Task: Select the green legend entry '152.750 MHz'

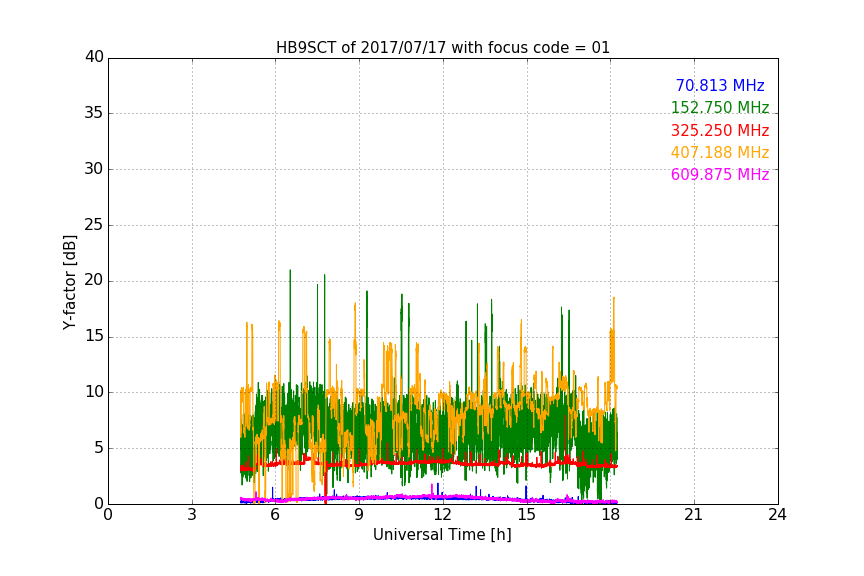Action: (720, 107)
